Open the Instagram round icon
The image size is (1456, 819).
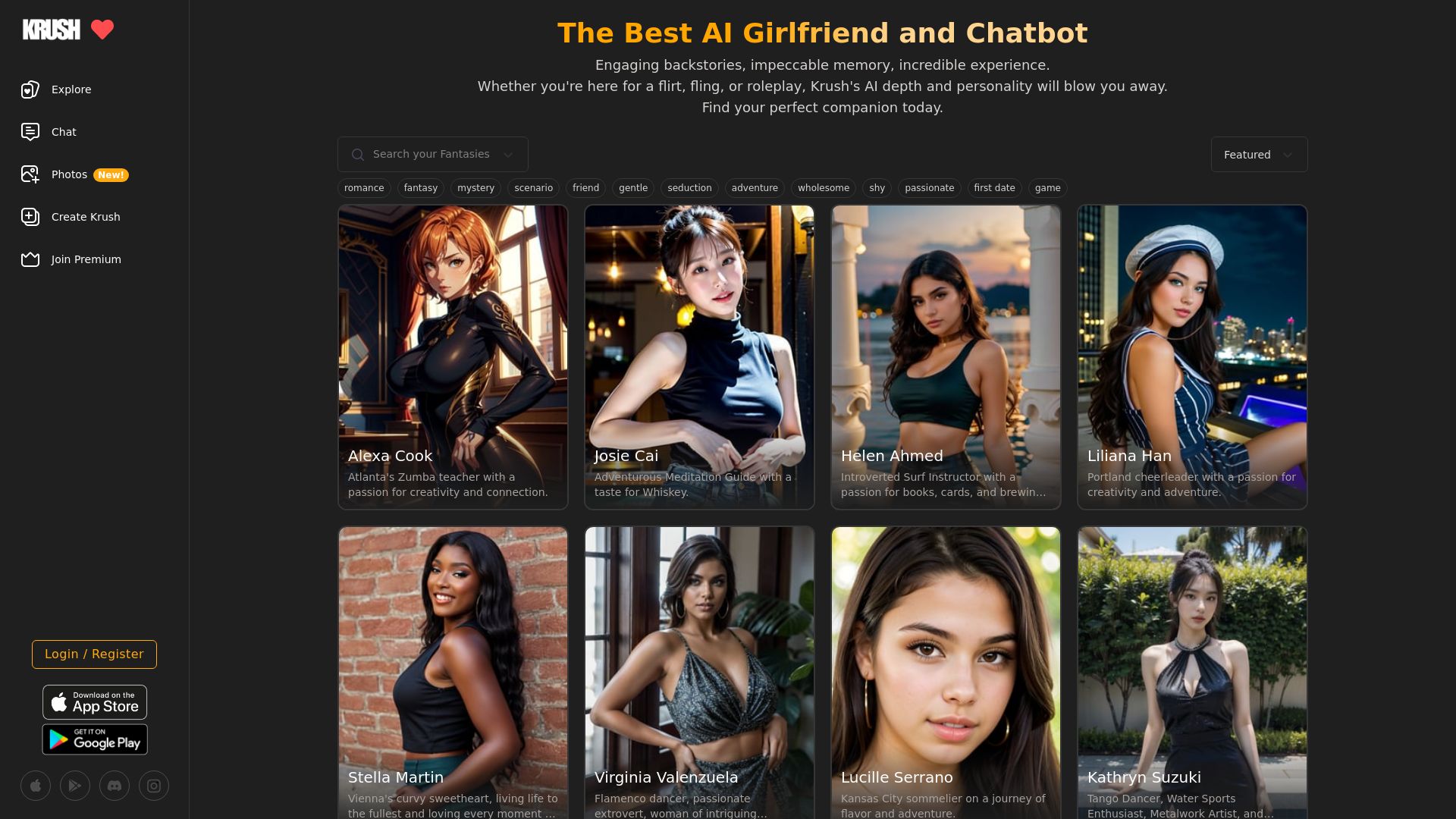154,786
